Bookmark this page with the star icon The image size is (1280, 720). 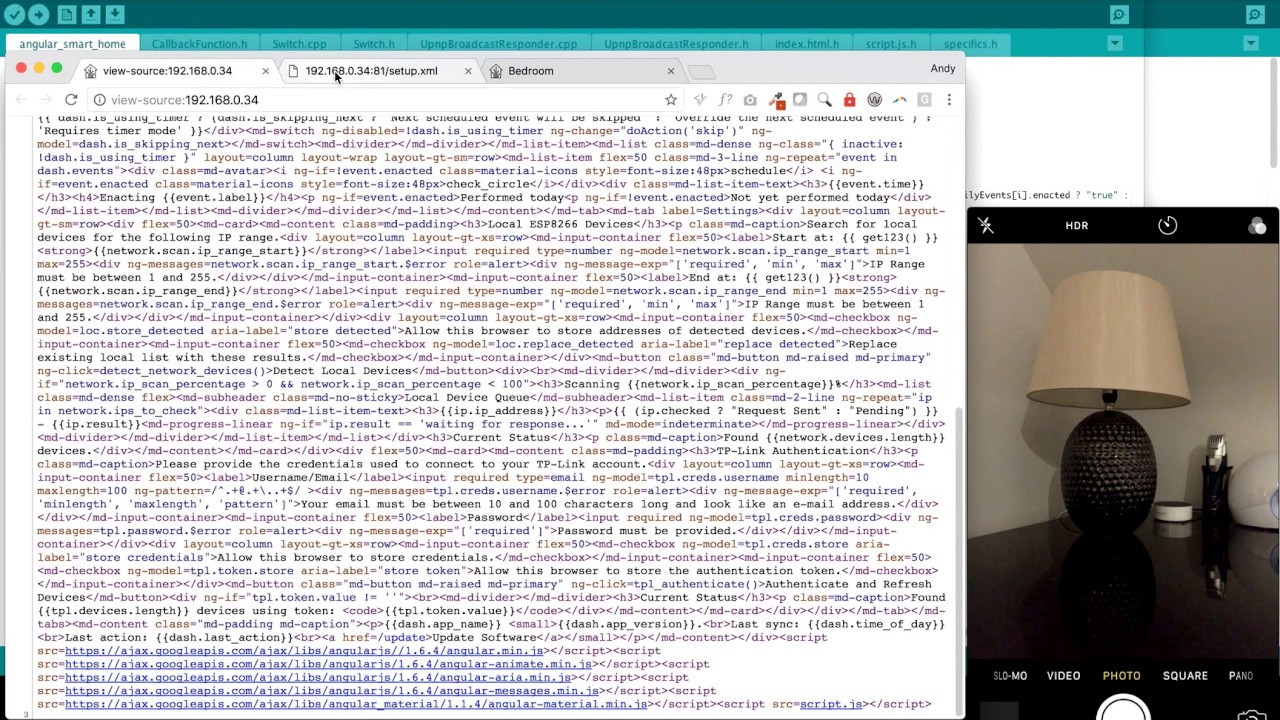coord(671,100)
